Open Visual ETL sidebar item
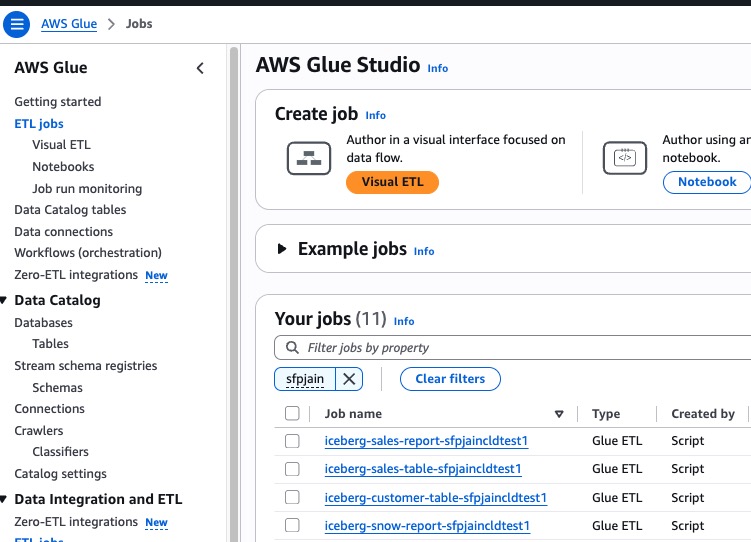 click(61, 145)
